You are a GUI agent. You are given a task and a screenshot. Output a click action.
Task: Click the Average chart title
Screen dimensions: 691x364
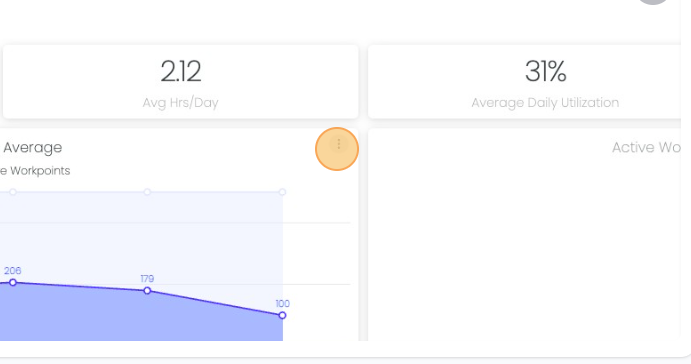tap(32, 147)
